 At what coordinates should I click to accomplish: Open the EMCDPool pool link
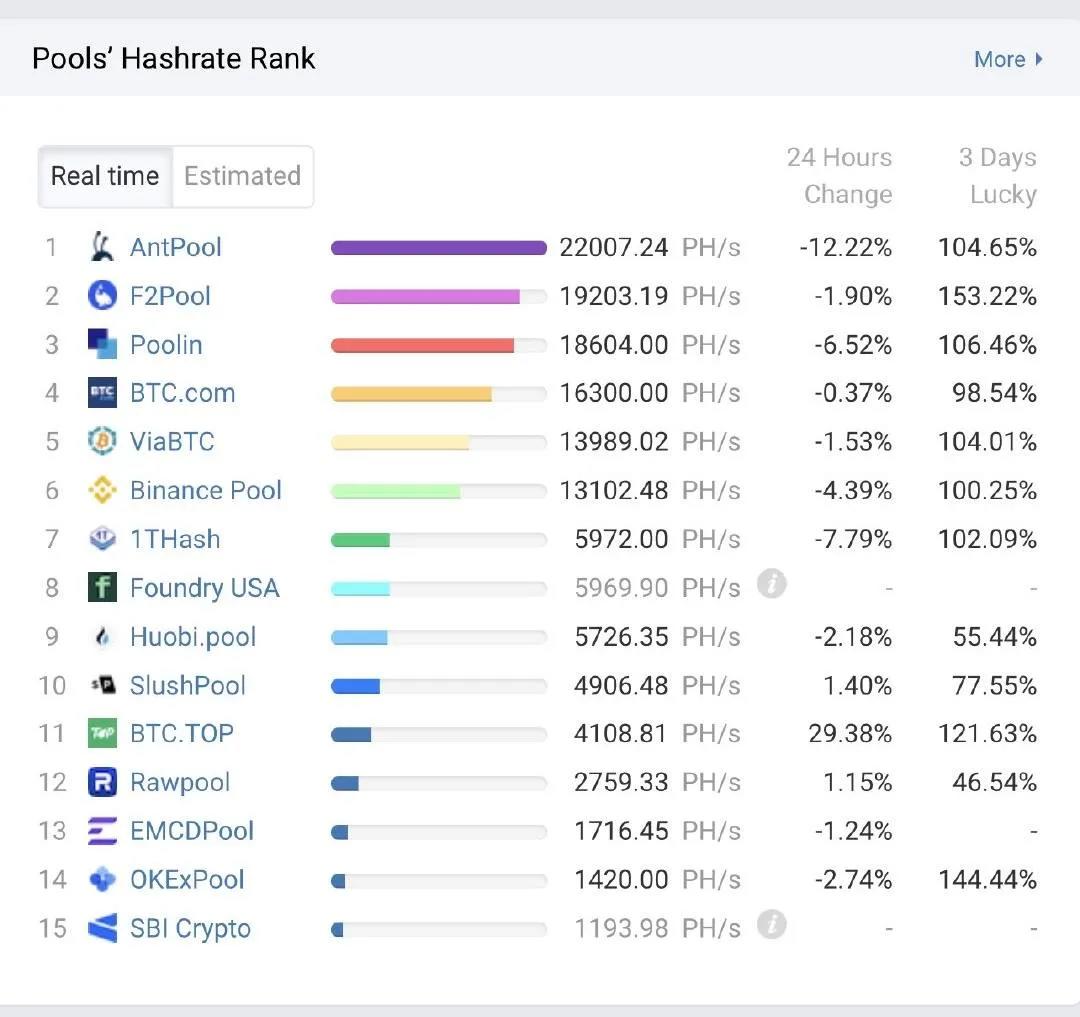point(192,831)
